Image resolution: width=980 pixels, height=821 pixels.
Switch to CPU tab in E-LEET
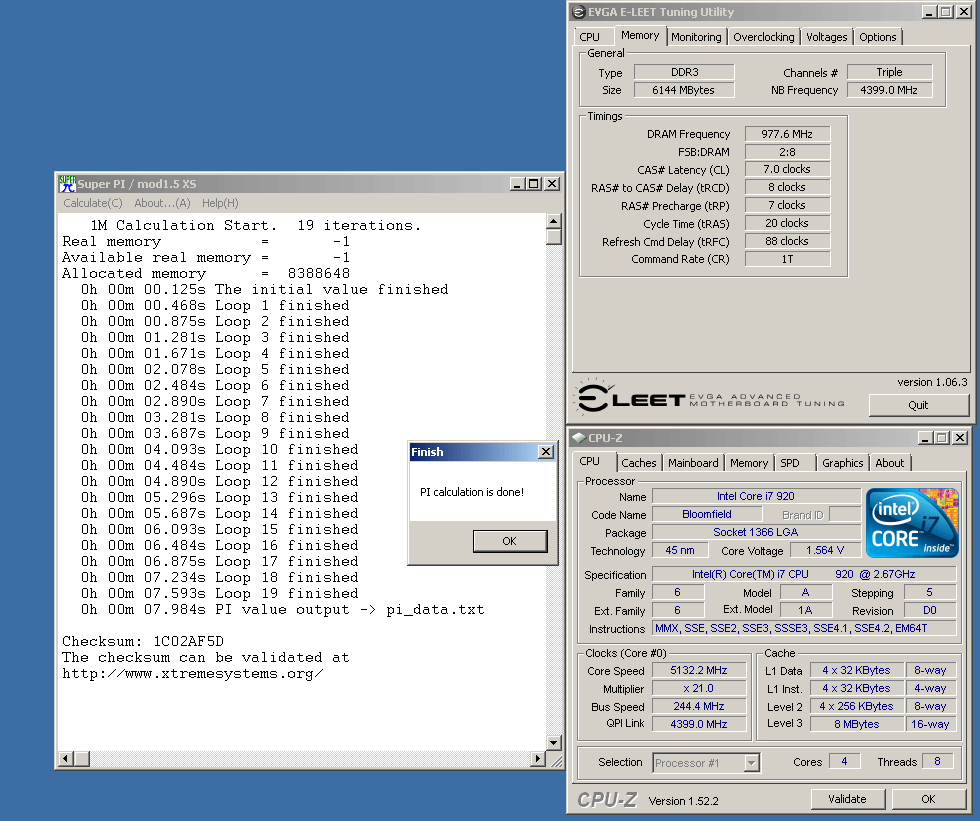[589, 37]
